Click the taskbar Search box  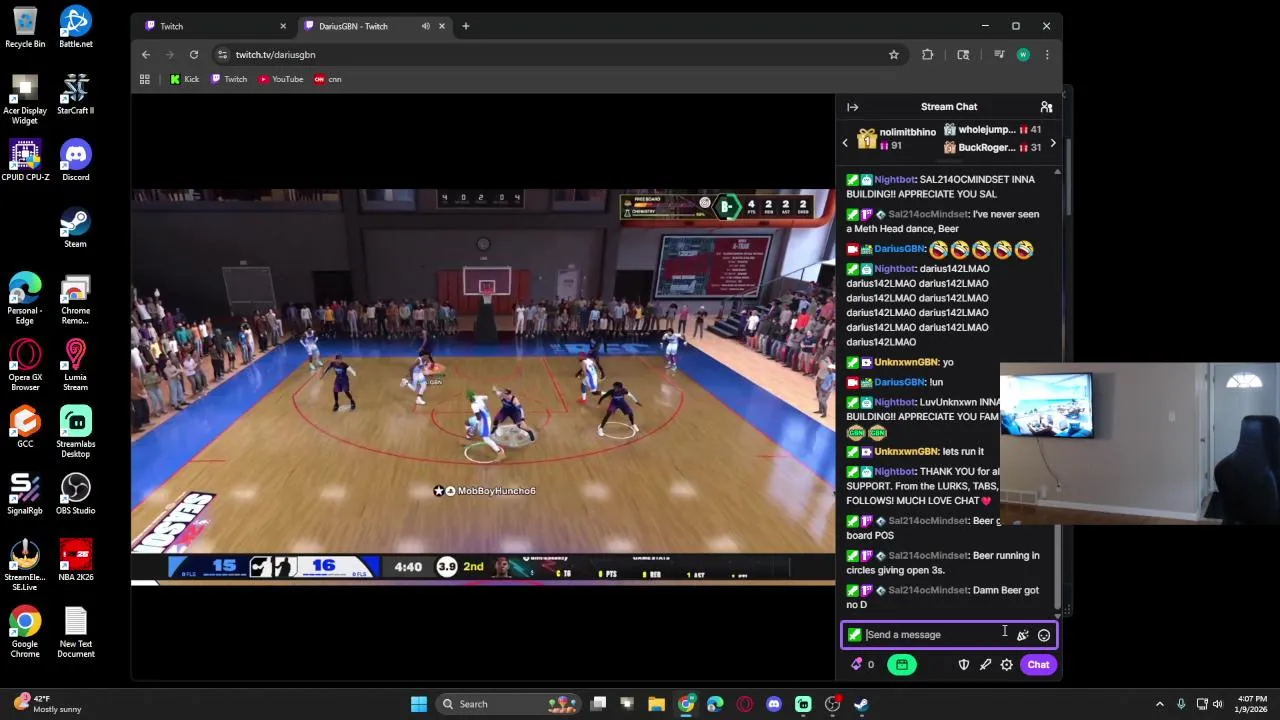pyautogui.click(x=509, y=704)
